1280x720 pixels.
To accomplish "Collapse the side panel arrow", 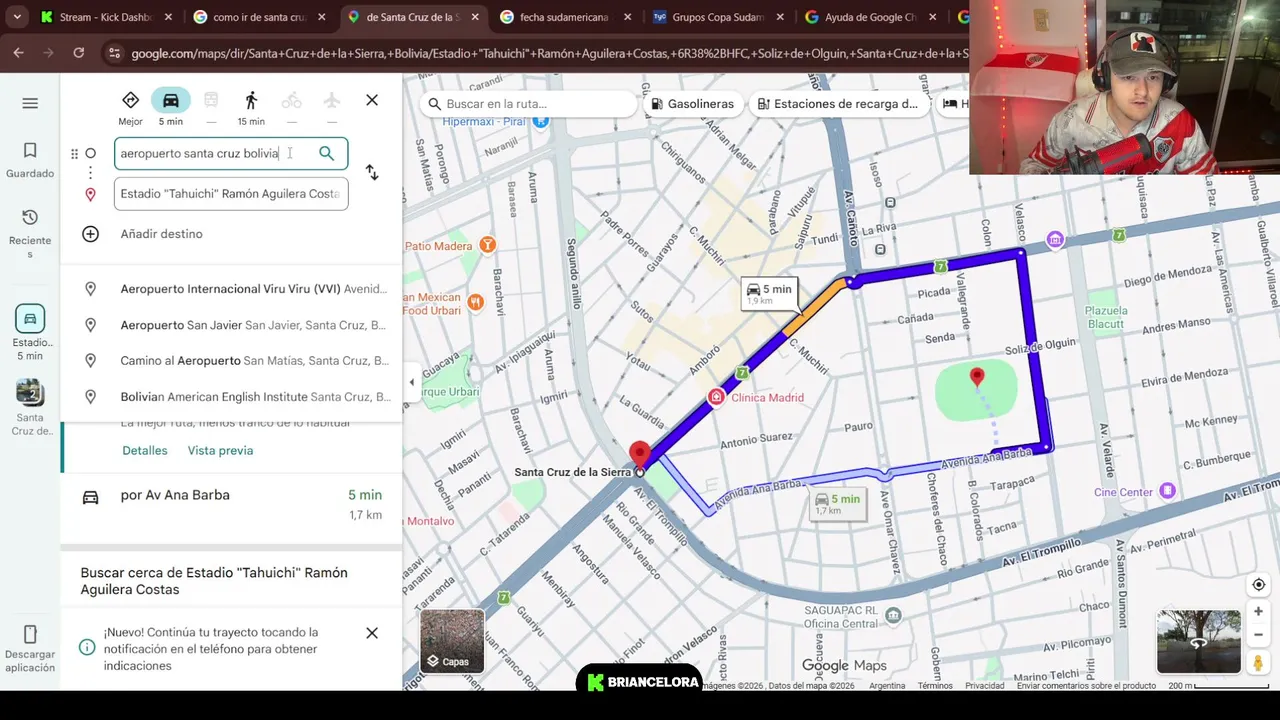I will point(411,382).
